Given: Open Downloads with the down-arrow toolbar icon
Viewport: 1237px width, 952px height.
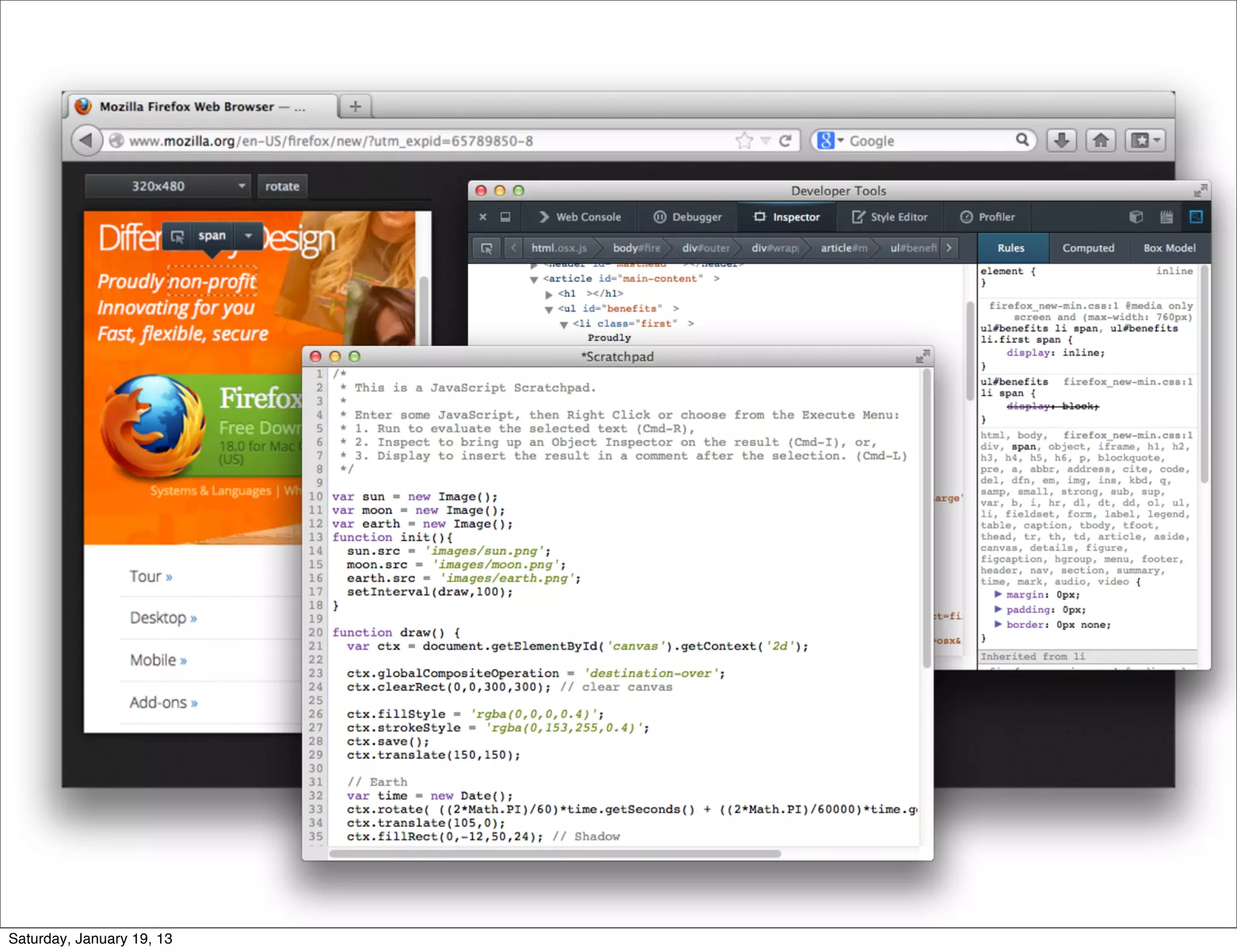Looking at the screenshot, I should point(1061,141).
